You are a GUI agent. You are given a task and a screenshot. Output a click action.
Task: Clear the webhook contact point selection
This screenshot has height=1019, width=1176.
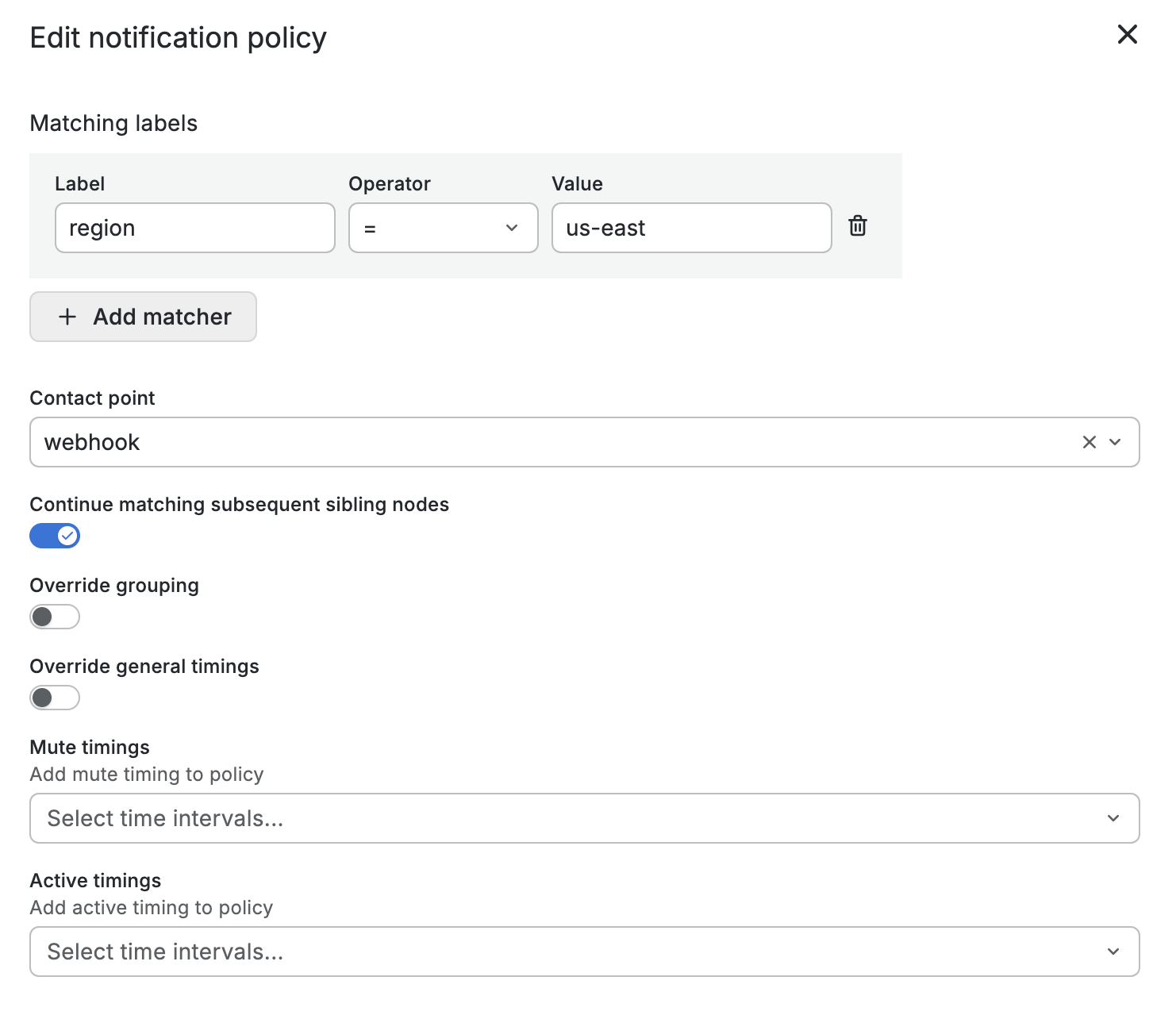click(x=1089, y=442)
